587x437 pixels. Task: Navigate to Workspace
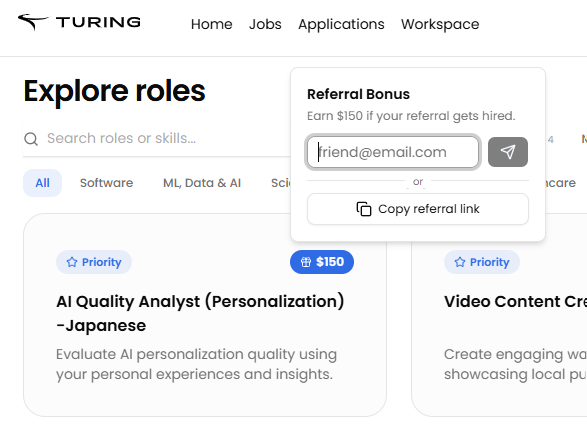[x=440, y=24]
